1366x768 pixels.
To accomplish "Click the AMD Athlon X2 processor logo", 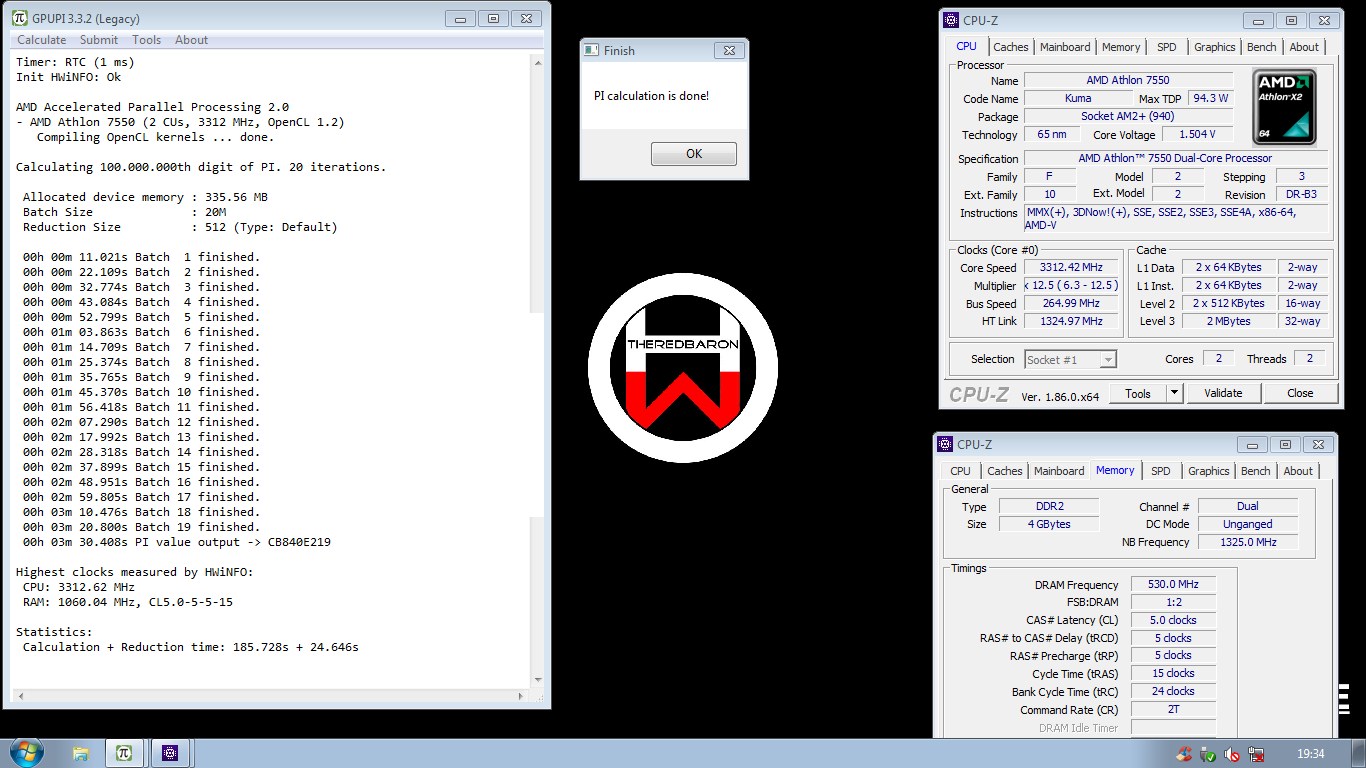I will (x=1284, y=106).
